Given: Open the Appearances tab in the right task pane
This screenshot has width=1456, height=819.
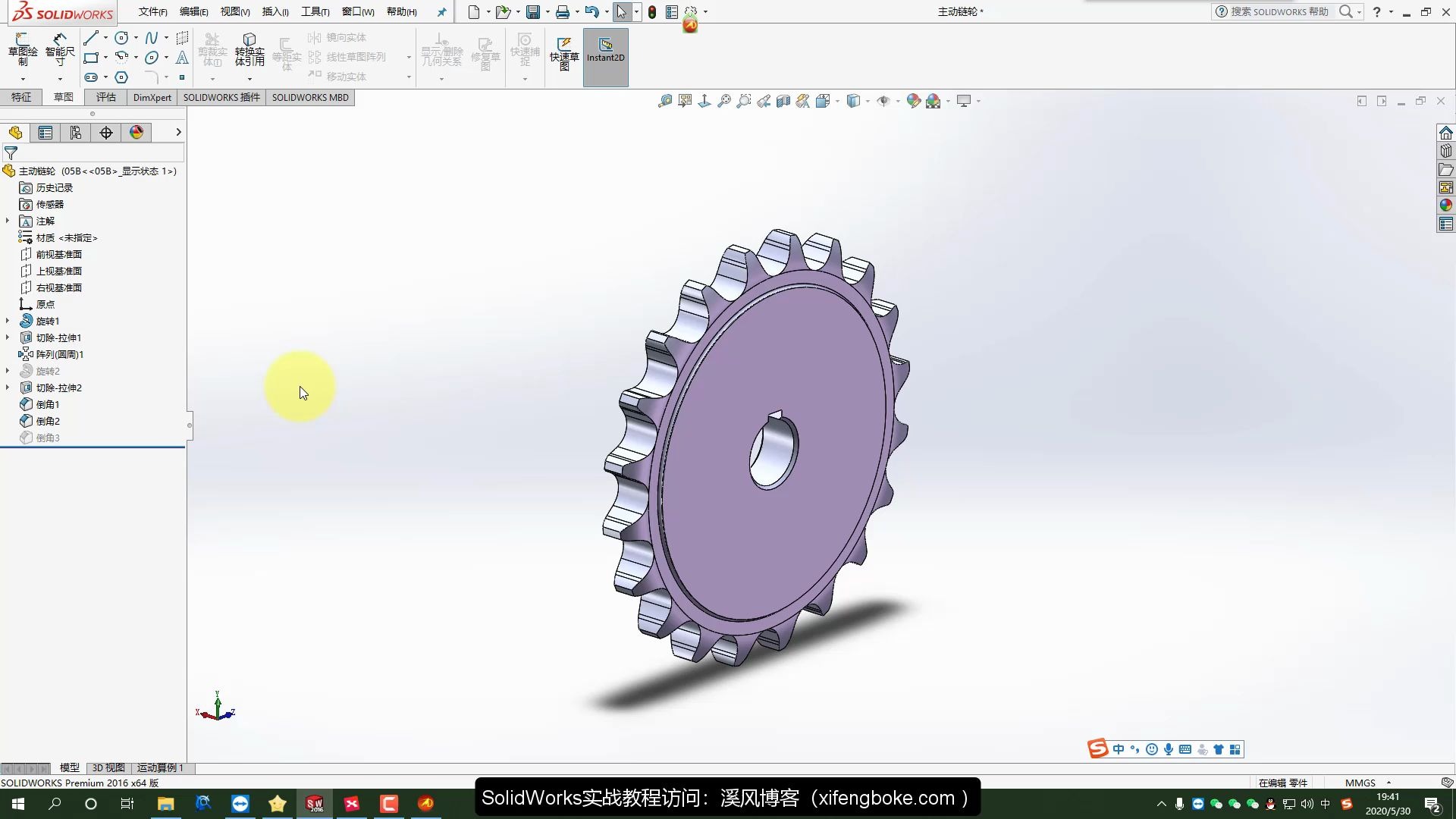Looking at the screenshot, I should pyautogui.click(x=1446, y=206).
